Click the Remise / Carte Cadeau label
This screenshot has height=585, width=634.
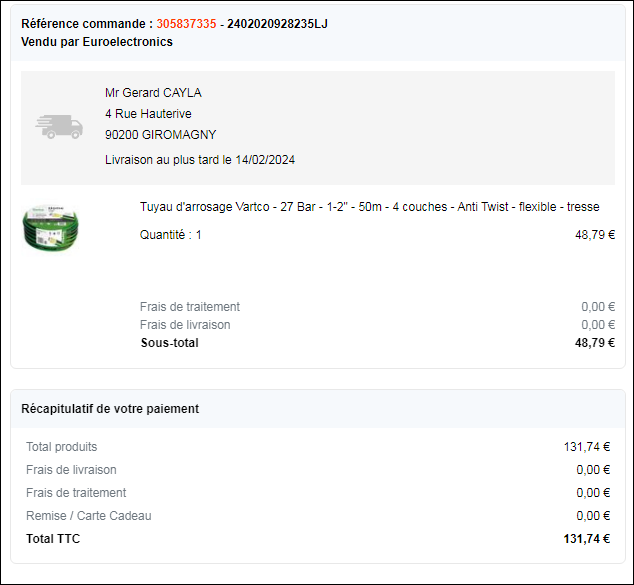[89, 516]
